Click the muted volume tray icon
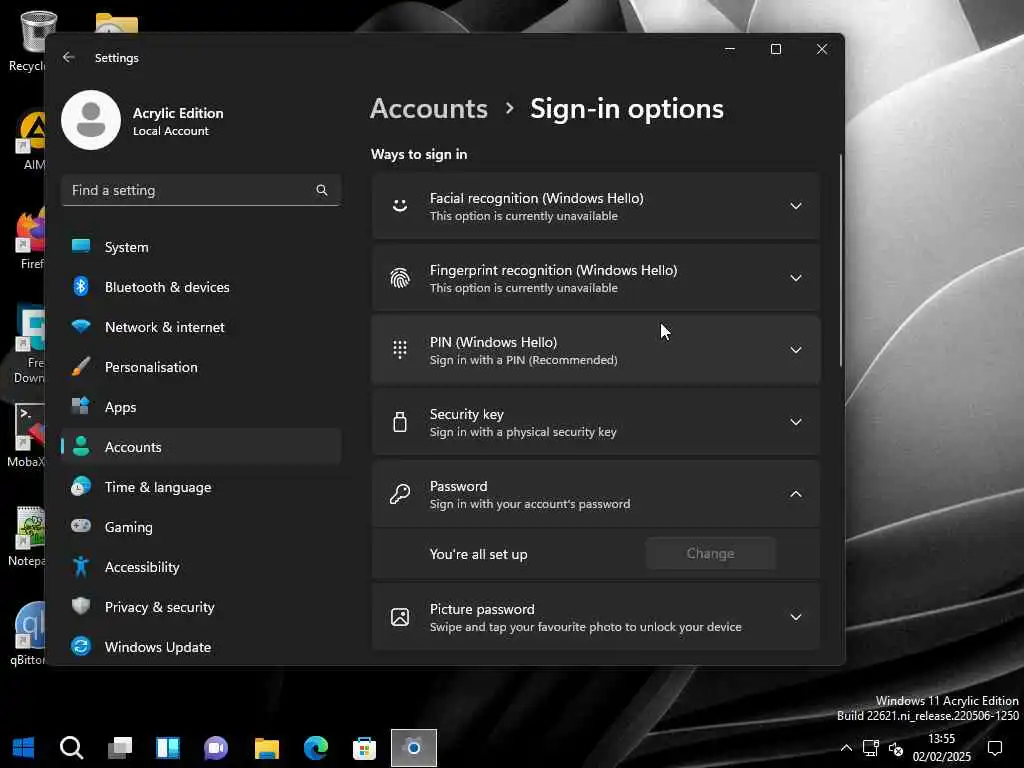The image size is (1024, 768). (896, 748)
